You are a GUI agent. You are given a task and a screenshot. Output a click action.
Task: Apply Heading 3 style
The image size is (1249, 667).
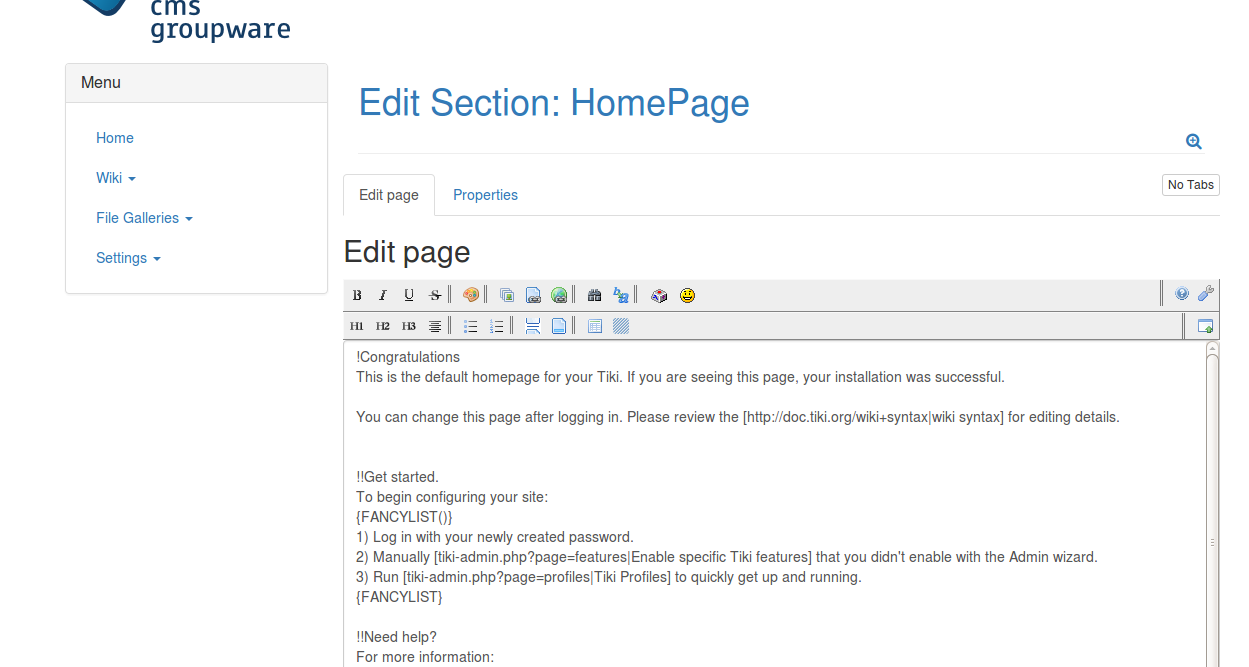pyautogui.click(x=409, y=326)
